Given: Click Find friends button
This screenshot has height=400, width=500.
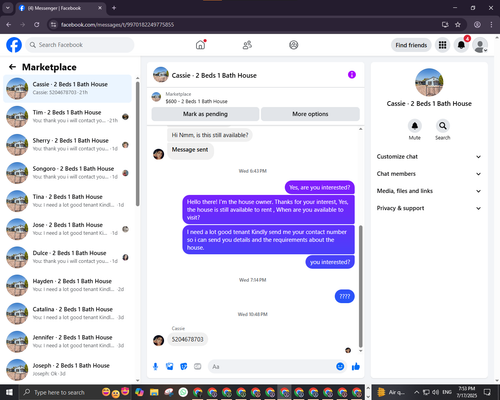Looking at the screenshot, I should coord(411,45).
